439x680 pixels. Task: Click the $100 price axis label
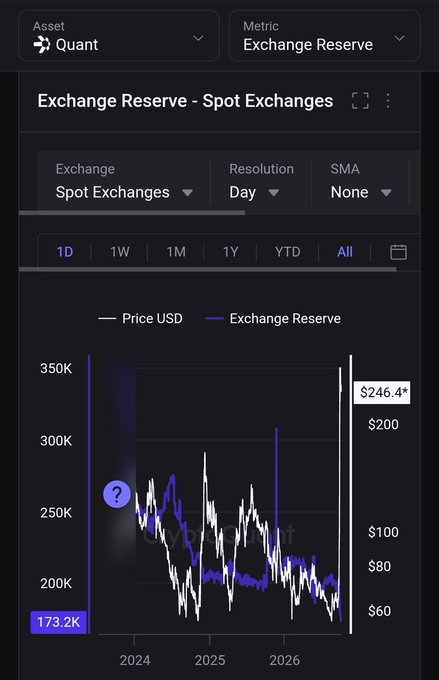[383, 532]
